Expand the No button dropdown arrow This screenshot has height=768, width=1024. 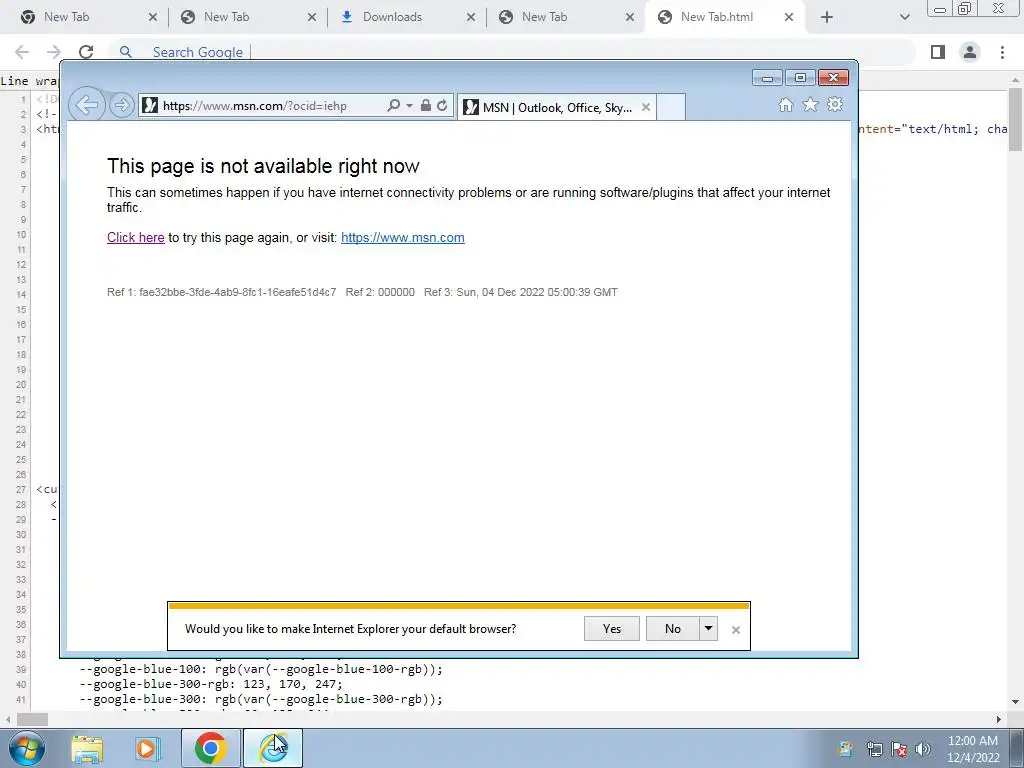click(x=709, y=629)
